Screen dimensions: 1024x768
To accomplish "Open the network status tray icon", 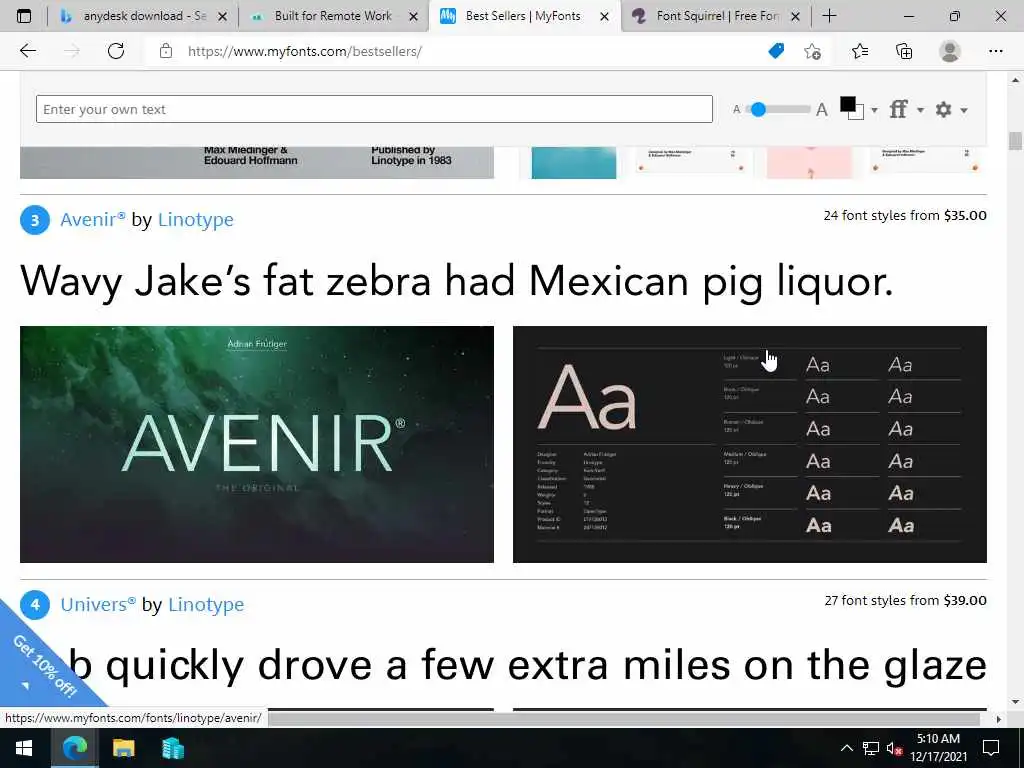I will point(871,748).
